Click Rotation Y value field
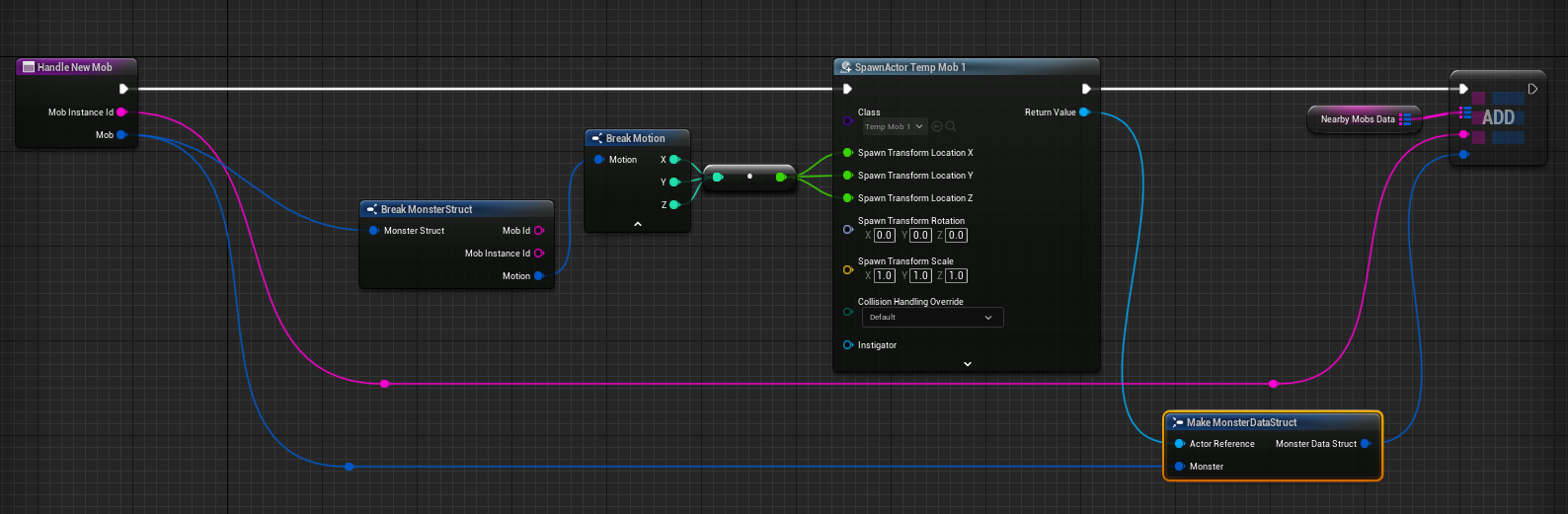Image resolution: width=1568 pixels, height=514 pixels. (920, 236)
